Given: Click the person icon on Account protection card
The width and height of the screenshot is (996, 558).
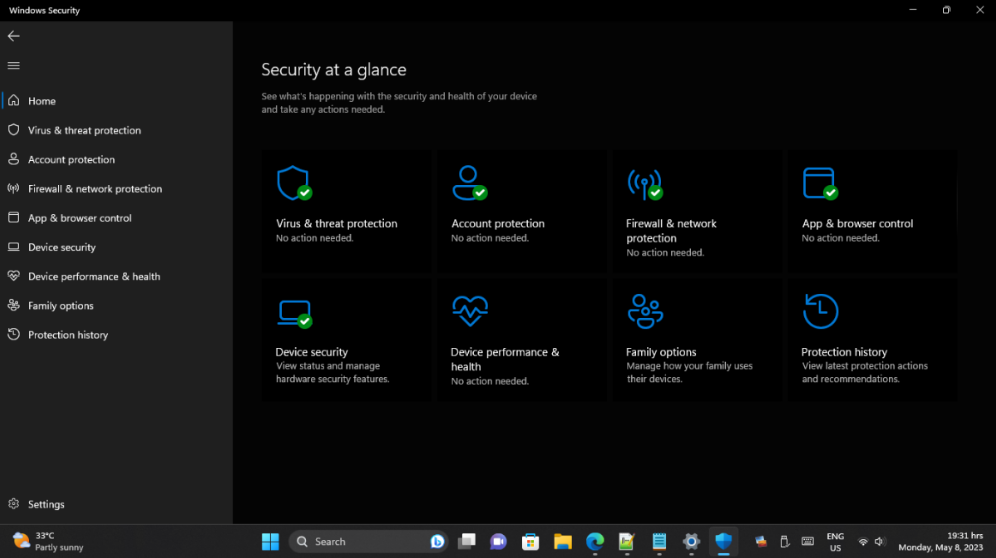Looking at the screenshot, I should click(469, 183).
